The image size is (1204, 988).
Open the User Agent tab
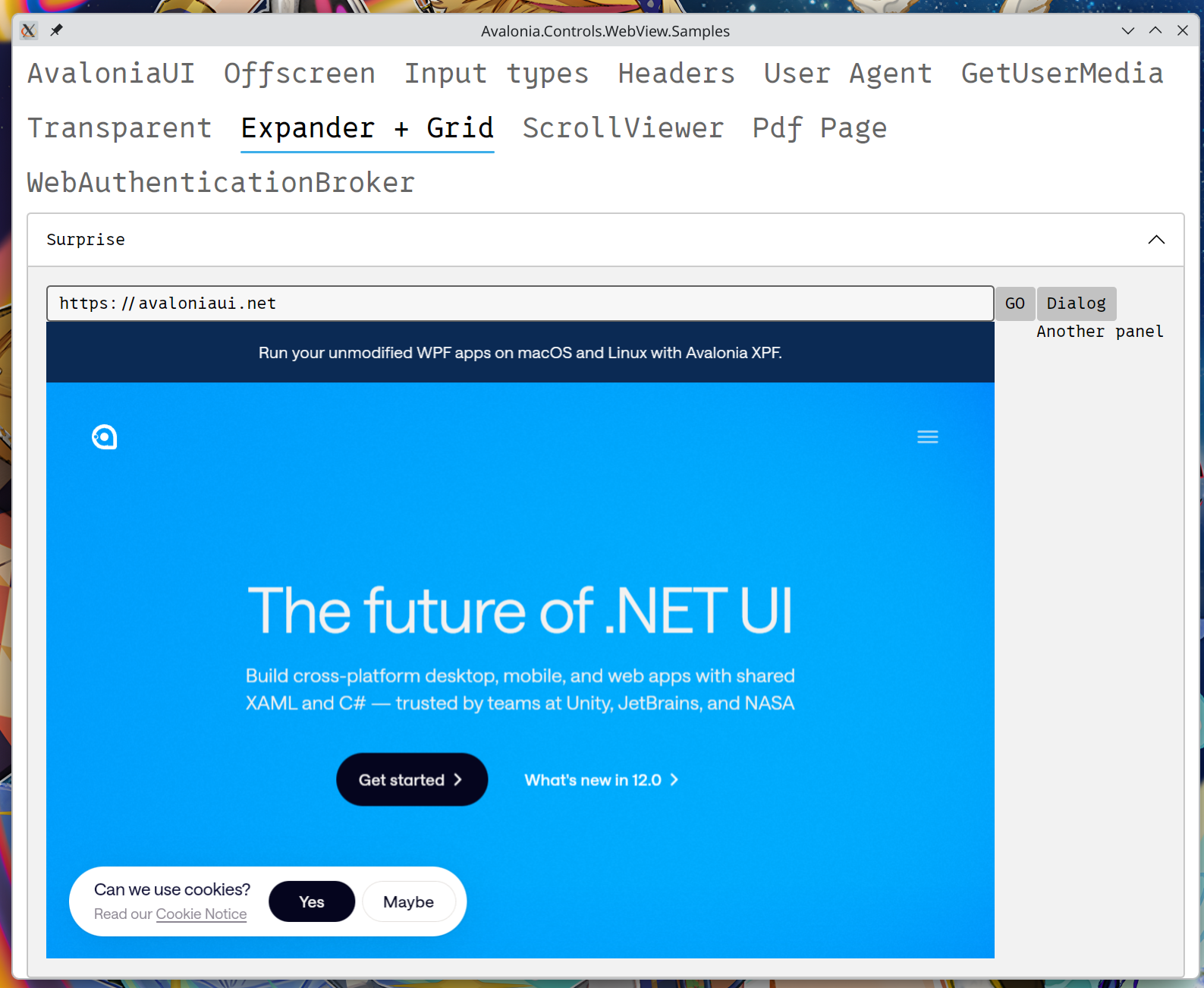(x=847, y=74)
